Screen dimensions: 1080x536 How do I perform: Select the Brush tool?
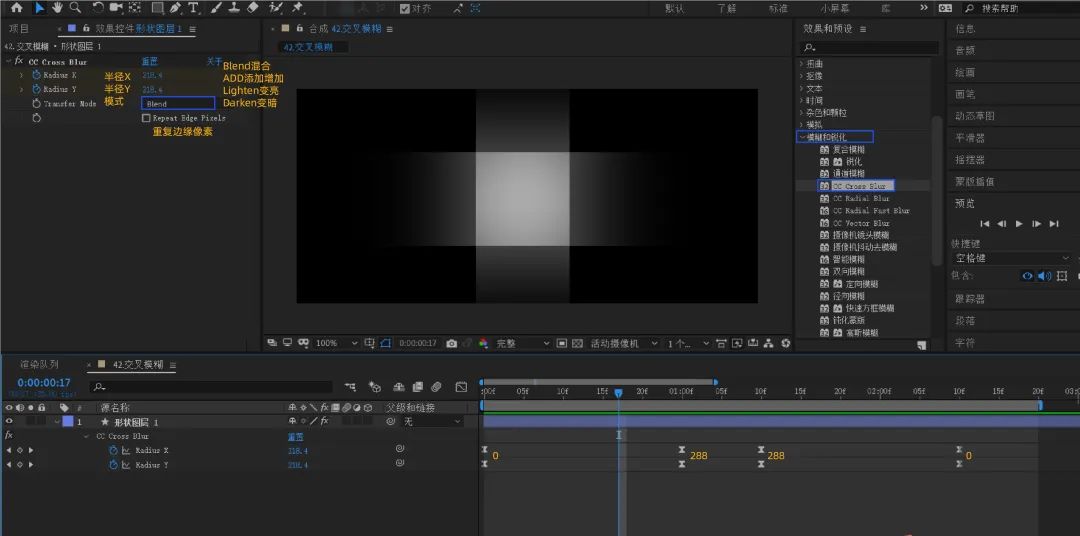216,8
